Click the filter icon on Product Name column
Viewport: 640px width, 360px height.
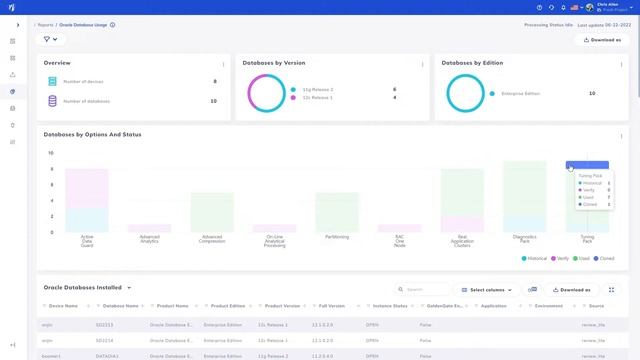pyautogui.click(x=152, y=306)
